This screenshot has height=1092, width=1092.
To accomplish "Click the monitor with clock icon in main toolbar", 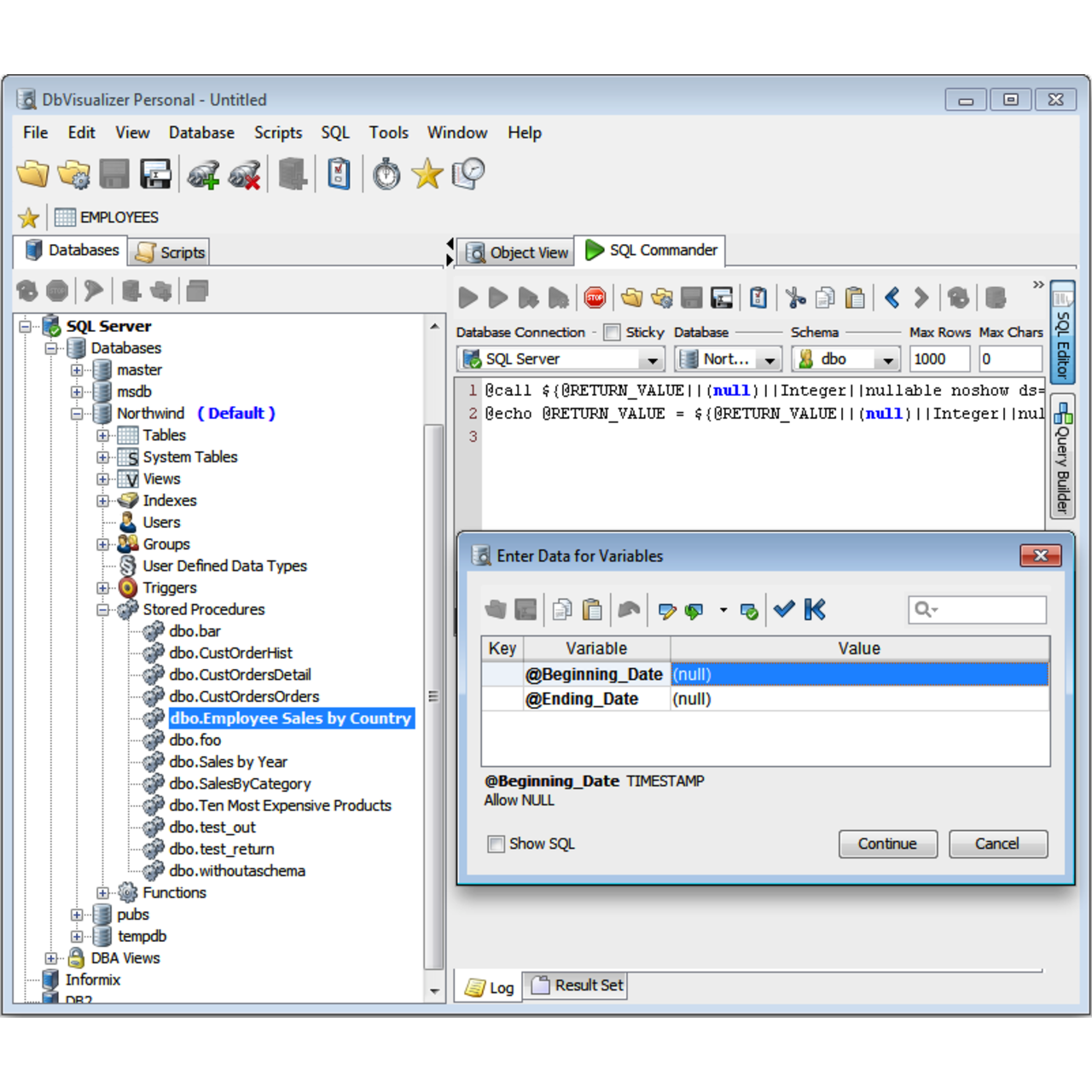I will pos(468,174).
